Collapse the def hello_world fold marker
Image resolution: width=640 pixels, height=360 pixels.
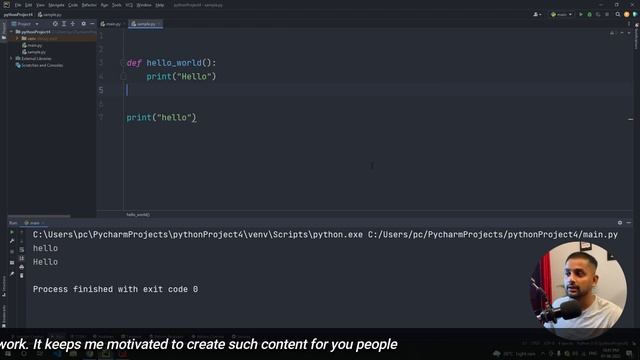pyautogui.click(x=123, y=63)
